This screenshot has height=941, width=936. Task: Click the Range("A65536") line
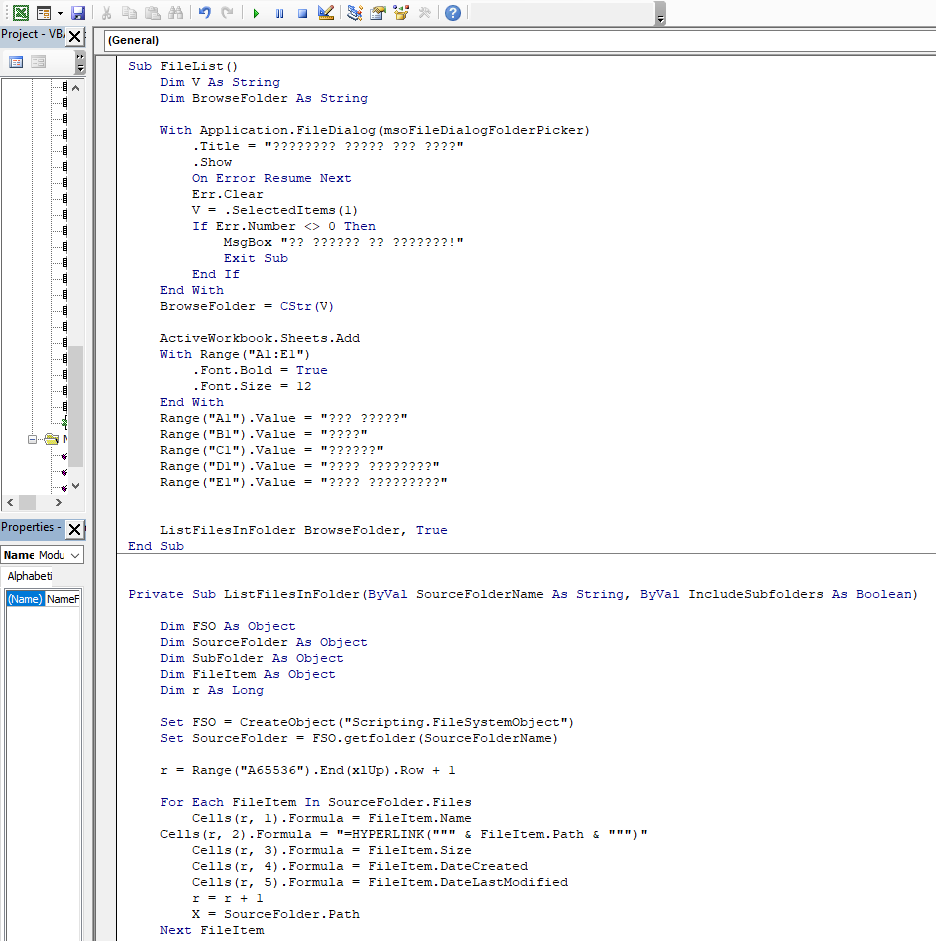coord(307,770)
